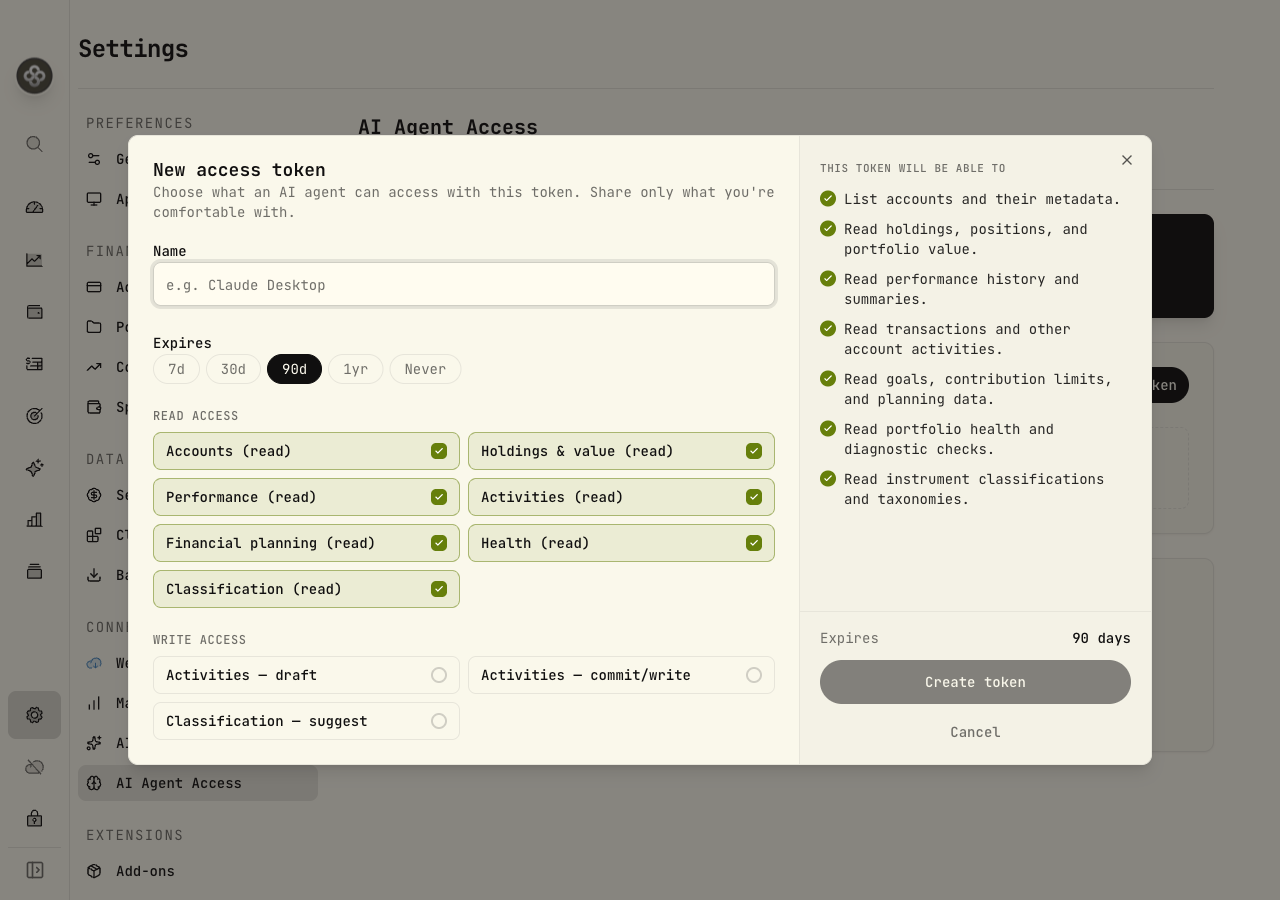The height and width of the screenshot is (900, 1280).
Task: Click the download backup icon in settings list
Action: click(x=94, y=575)
